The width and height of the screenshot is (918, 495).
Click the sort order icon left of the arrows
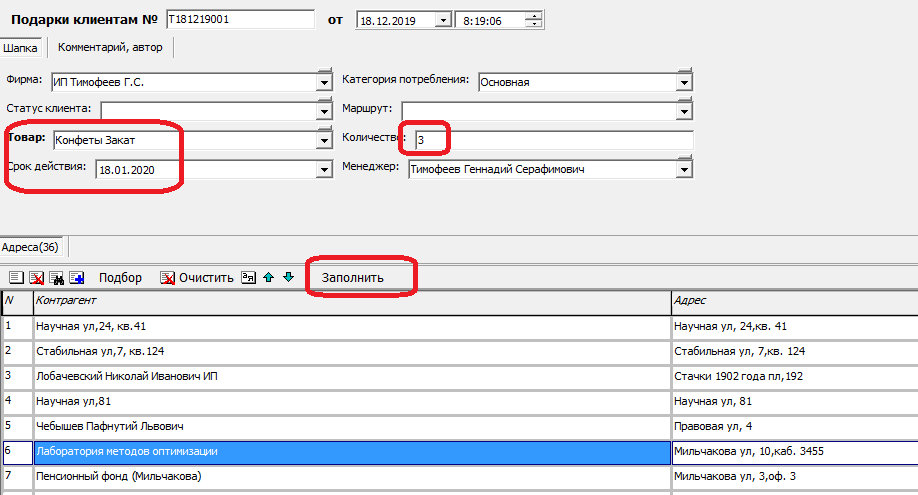[x=249, y=278]
